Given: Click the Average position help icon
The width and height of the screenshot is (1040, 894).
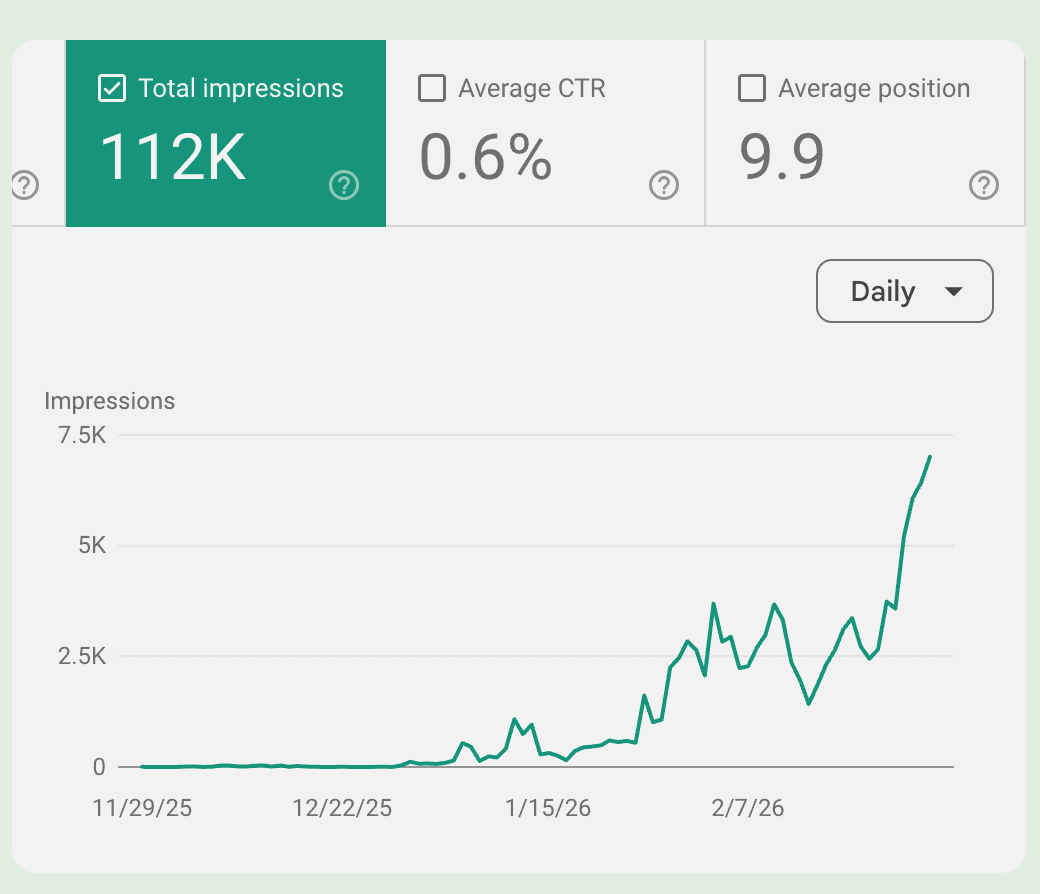Looking at the screenshot, I should [983, 185].
